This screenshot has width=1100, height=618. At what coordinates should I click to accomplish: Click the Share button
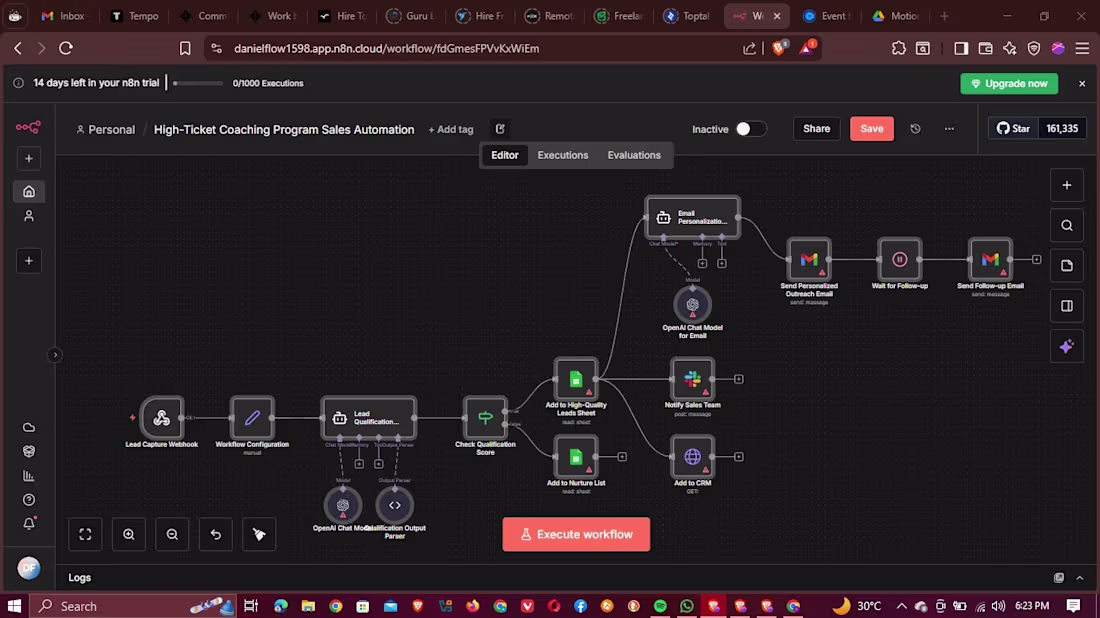(x=817, y=129)
